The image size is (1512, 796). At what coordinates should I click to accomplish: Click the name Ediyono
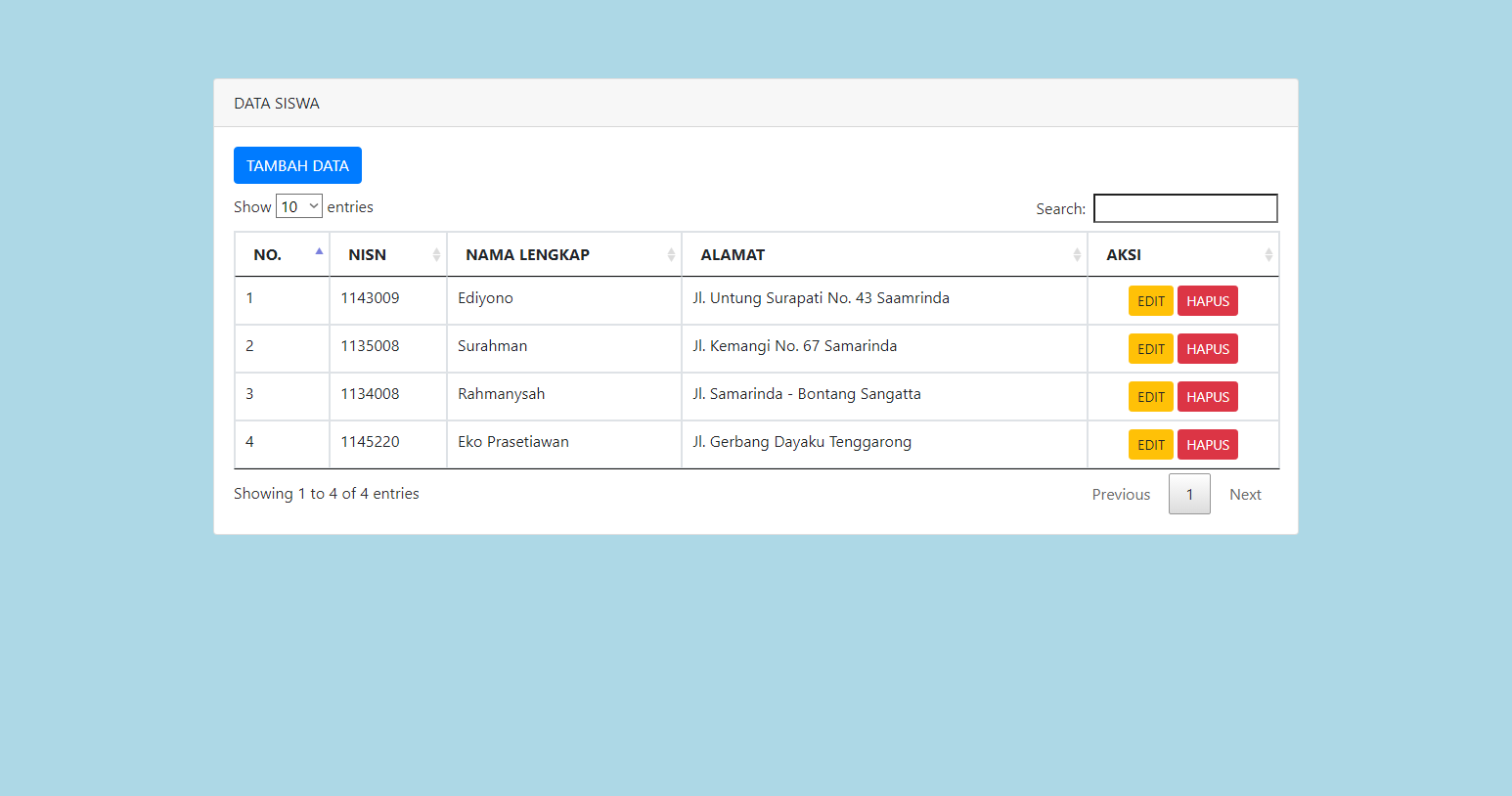click(485, 298)
